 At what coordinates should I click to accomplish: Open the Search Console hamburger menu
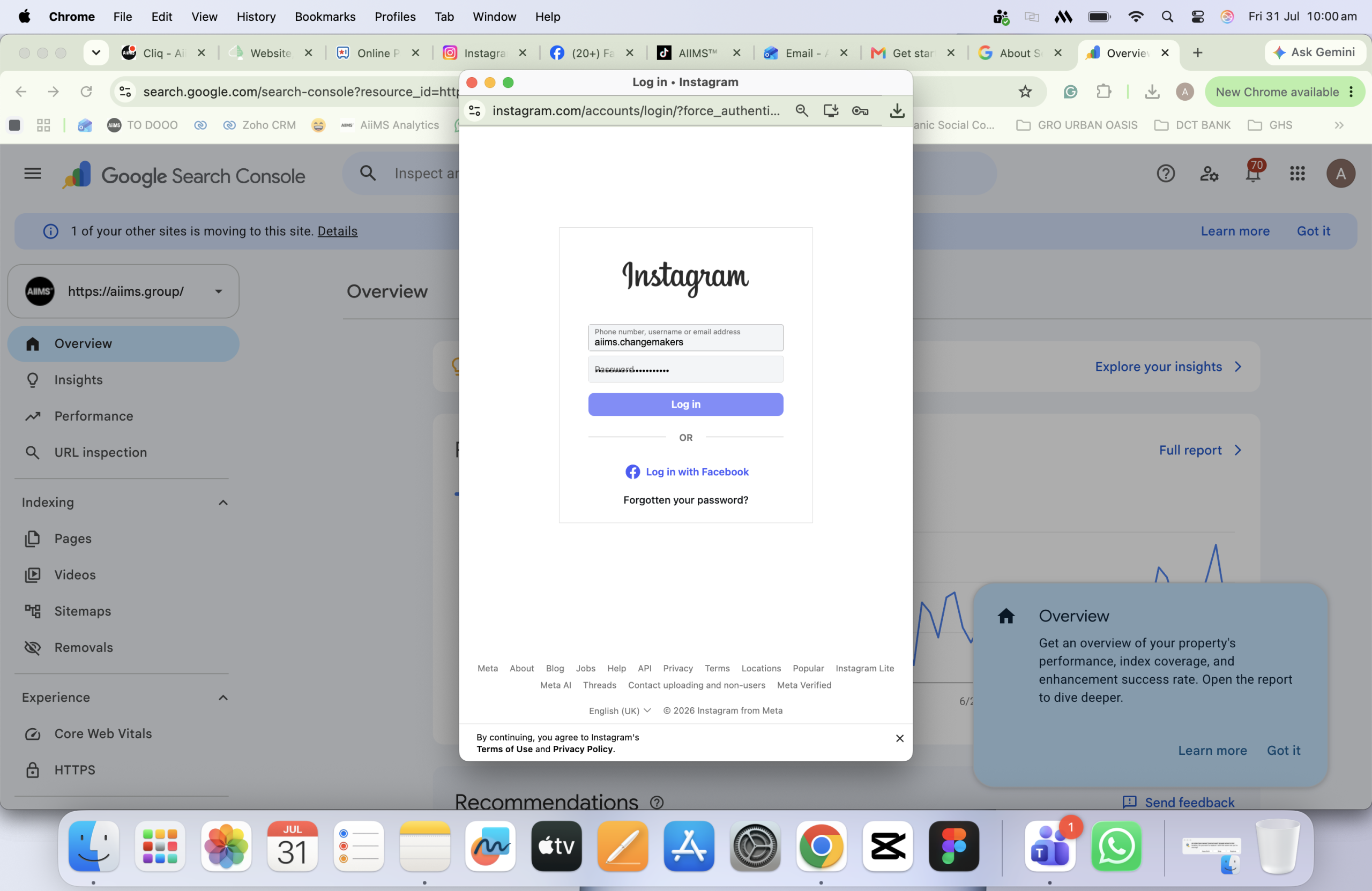33,174
